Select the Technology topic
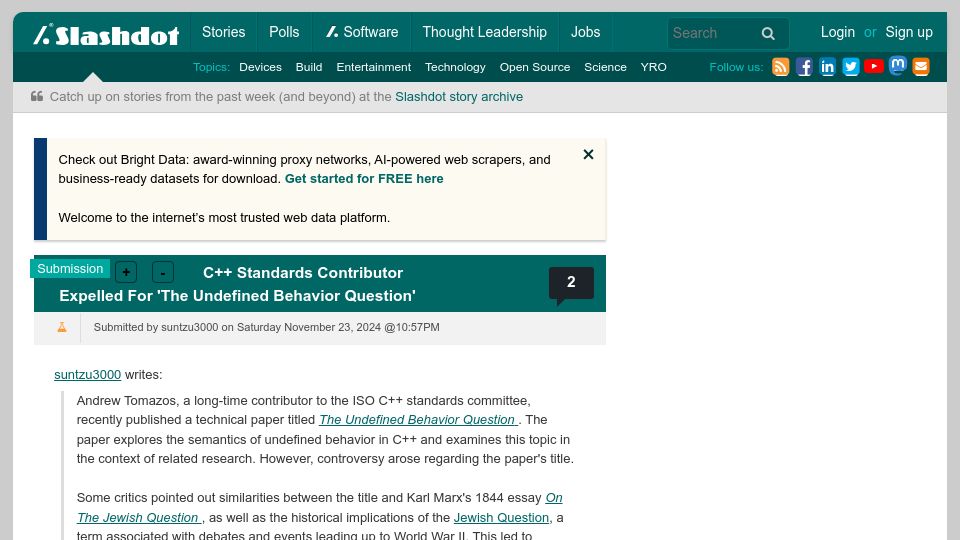960x540 pixels. click(x=455, y=67)
